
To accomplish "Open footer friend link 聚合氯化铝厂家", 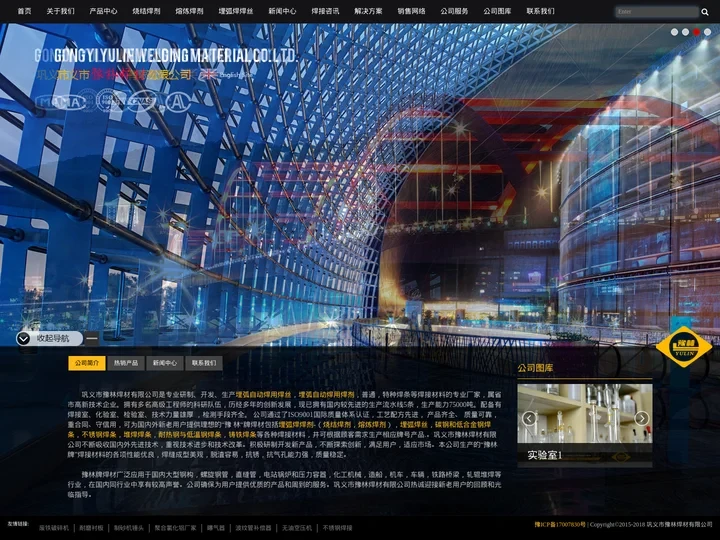I will pos(175,528).
